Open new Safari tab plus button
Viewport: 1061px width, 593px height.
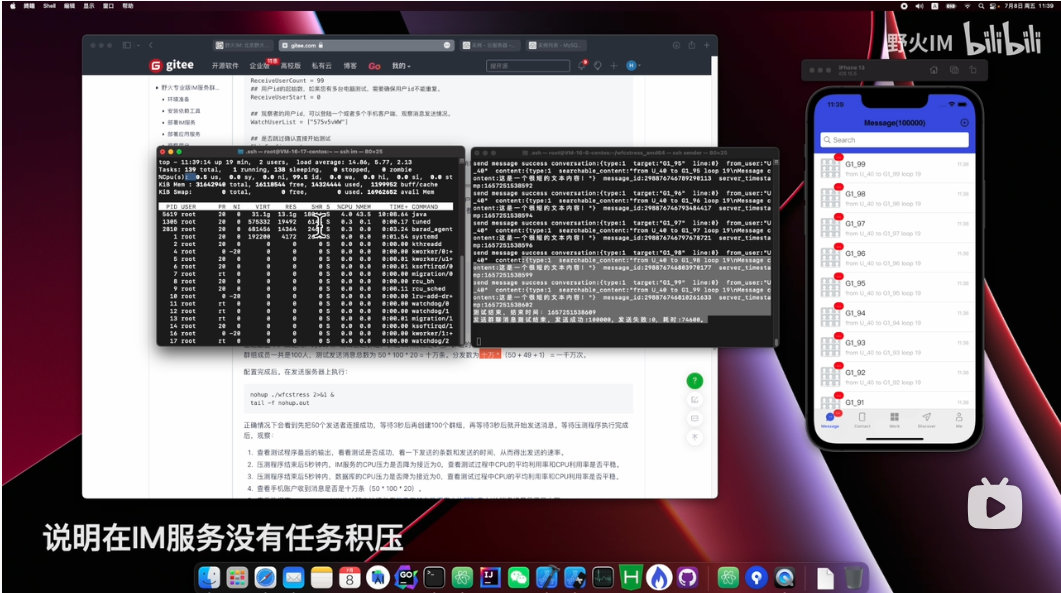pos(706,45)
